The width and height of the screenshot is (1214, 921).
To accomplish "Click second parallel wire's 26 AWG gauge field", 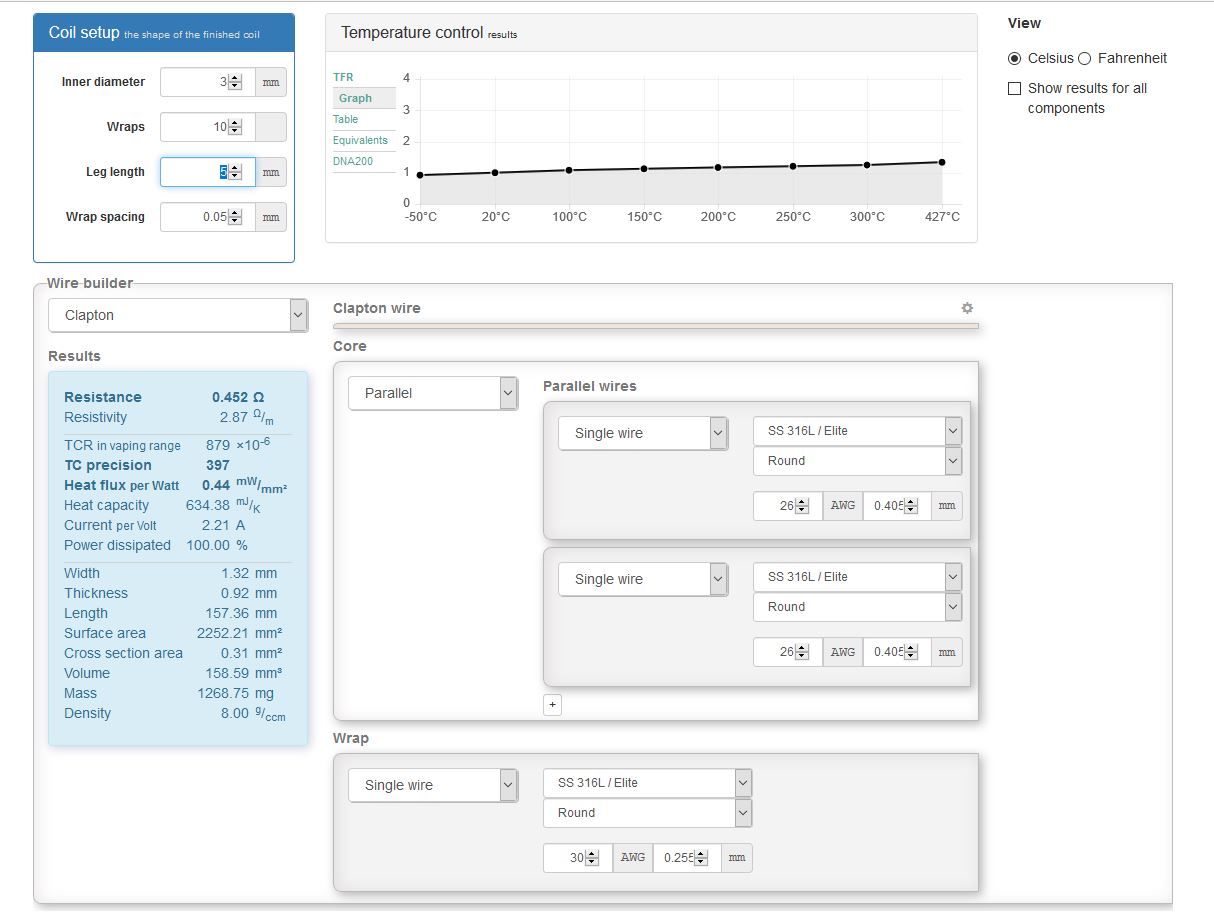I will tap(788, 652).
